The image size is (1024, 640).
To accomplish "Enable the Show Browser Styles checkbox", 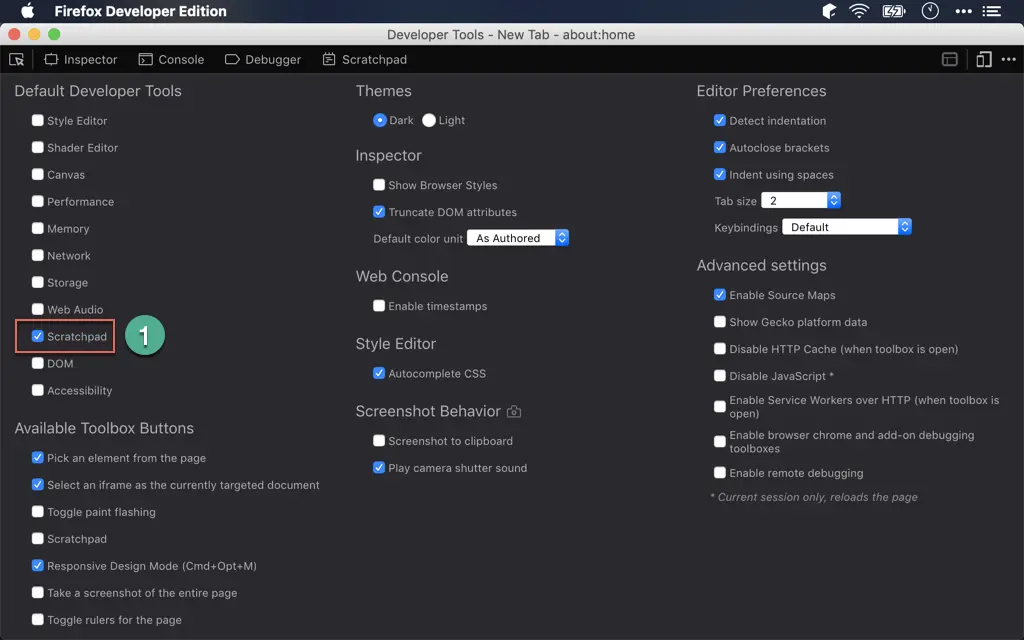I will (x=379, y=185).
